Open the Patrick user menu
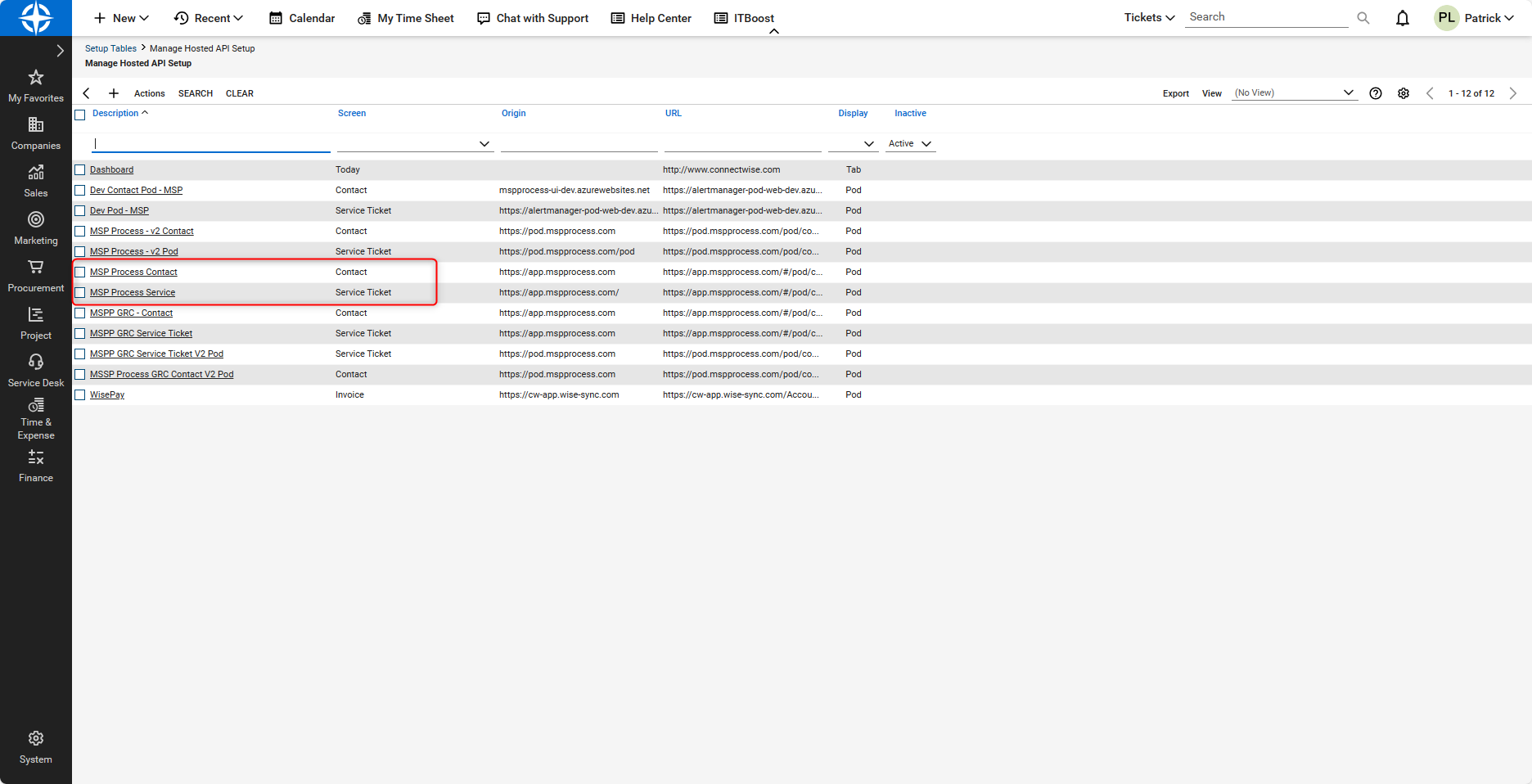This screenshot has width=1532, height=784. (x=1489, y=18)
